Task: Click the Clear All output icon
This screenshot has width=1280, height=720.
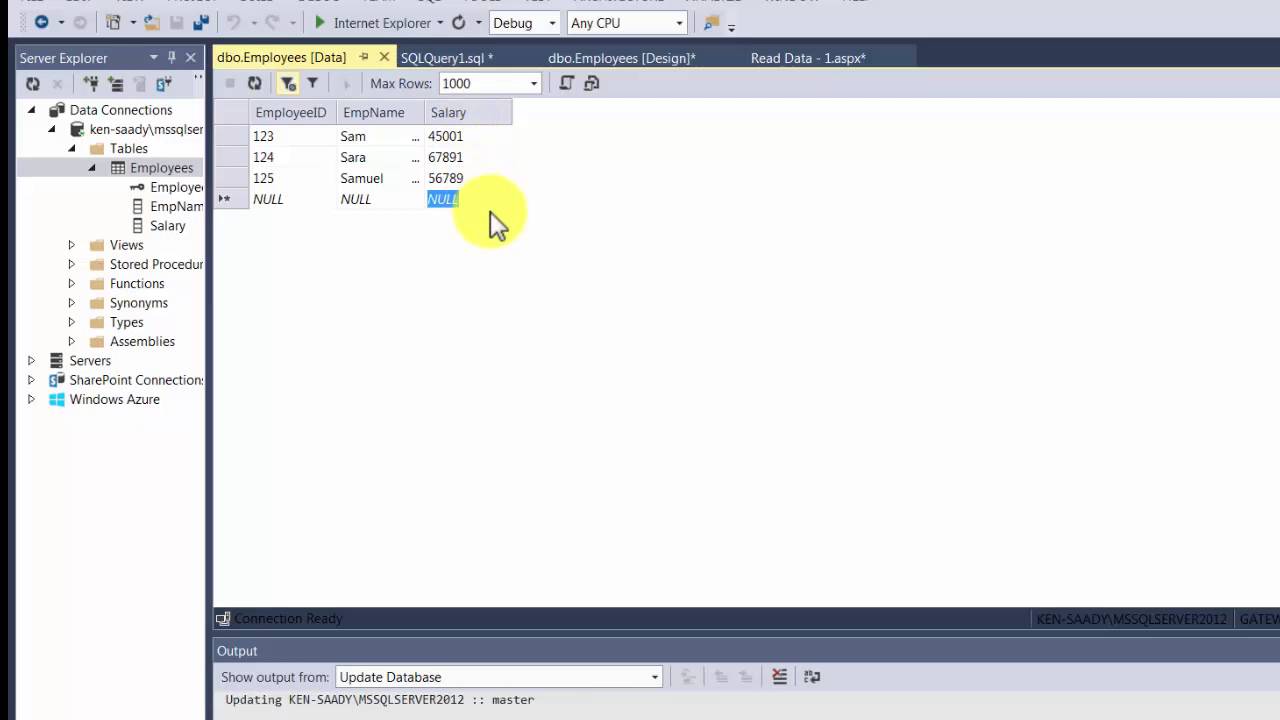Action: point(780,676)
